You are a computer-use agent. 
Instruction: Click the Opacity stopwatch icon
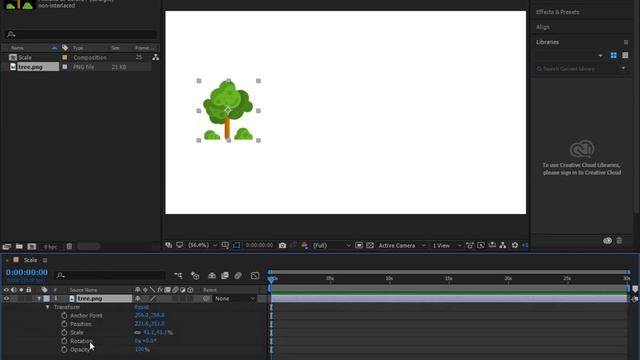[64, 350]
